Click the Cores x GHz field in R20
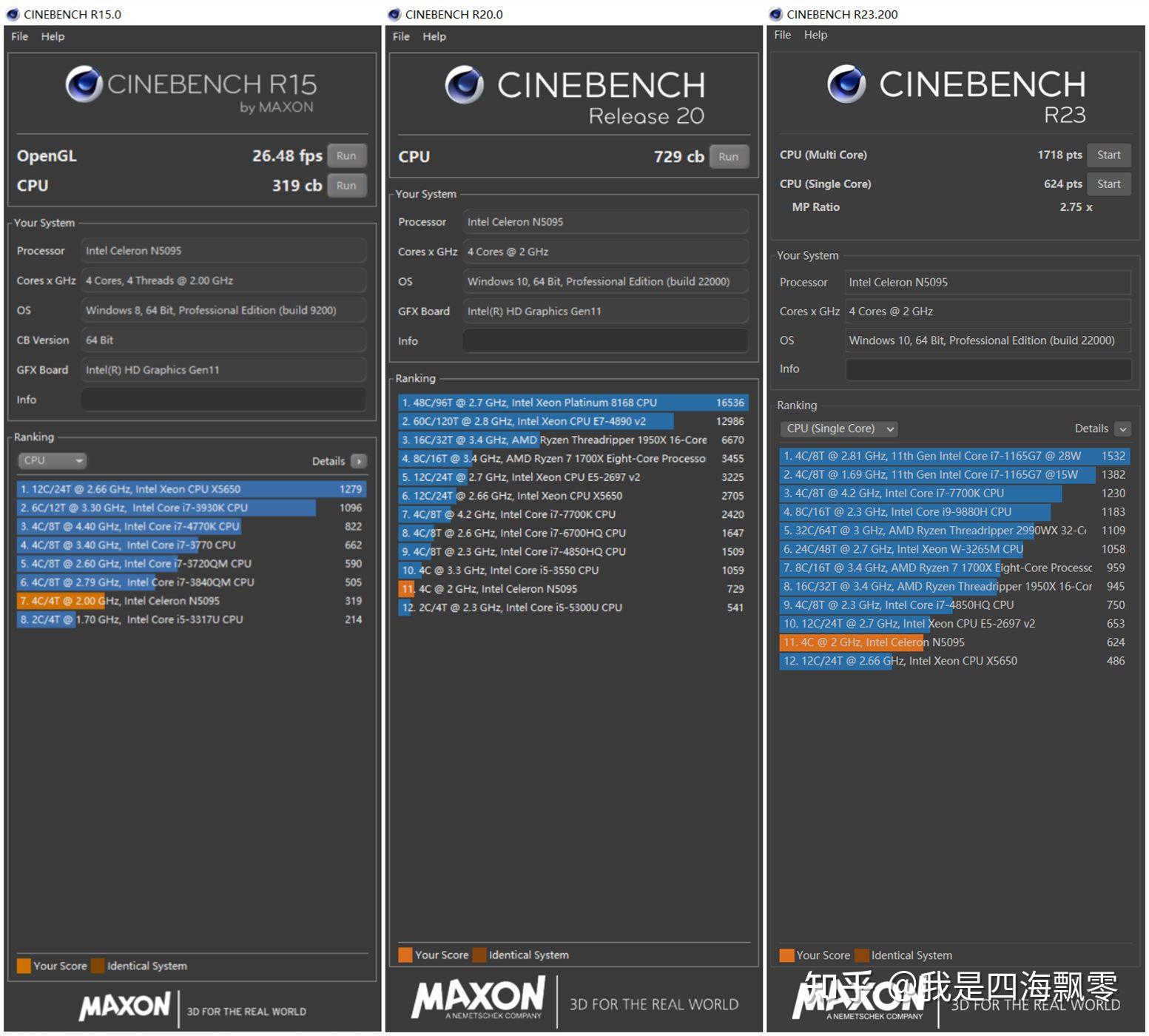 coord(605,252)
